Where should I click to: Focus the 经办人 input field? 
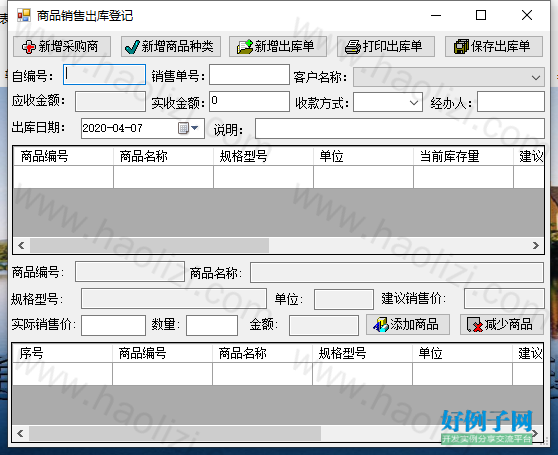coord(511,101)
